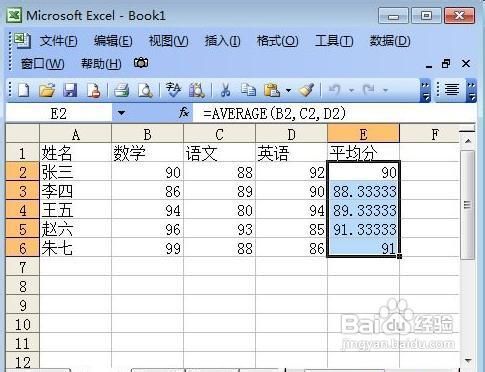This screenshot has height=372, width=485.
Task: Open the 帮助(H) menu
Action: click(x=101, y=63)
